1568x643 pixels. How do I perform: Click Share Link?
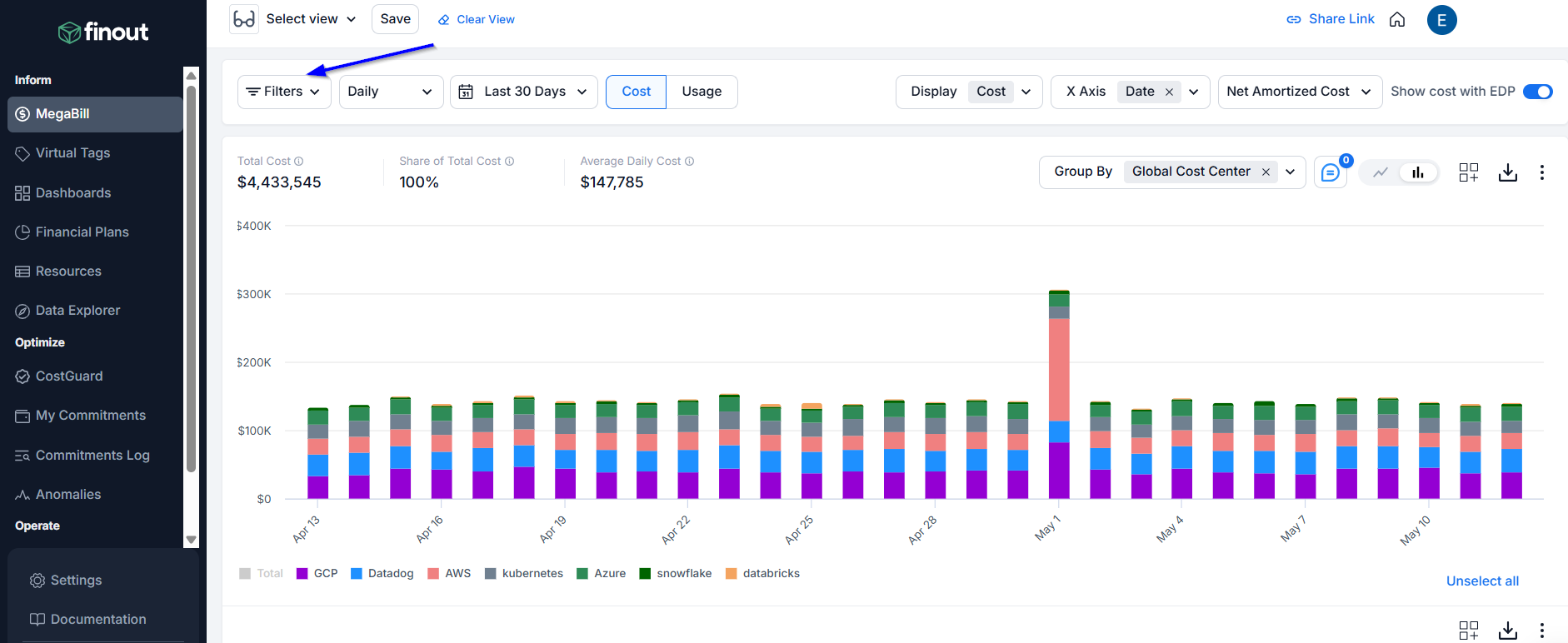click(x=1331, y=19)
